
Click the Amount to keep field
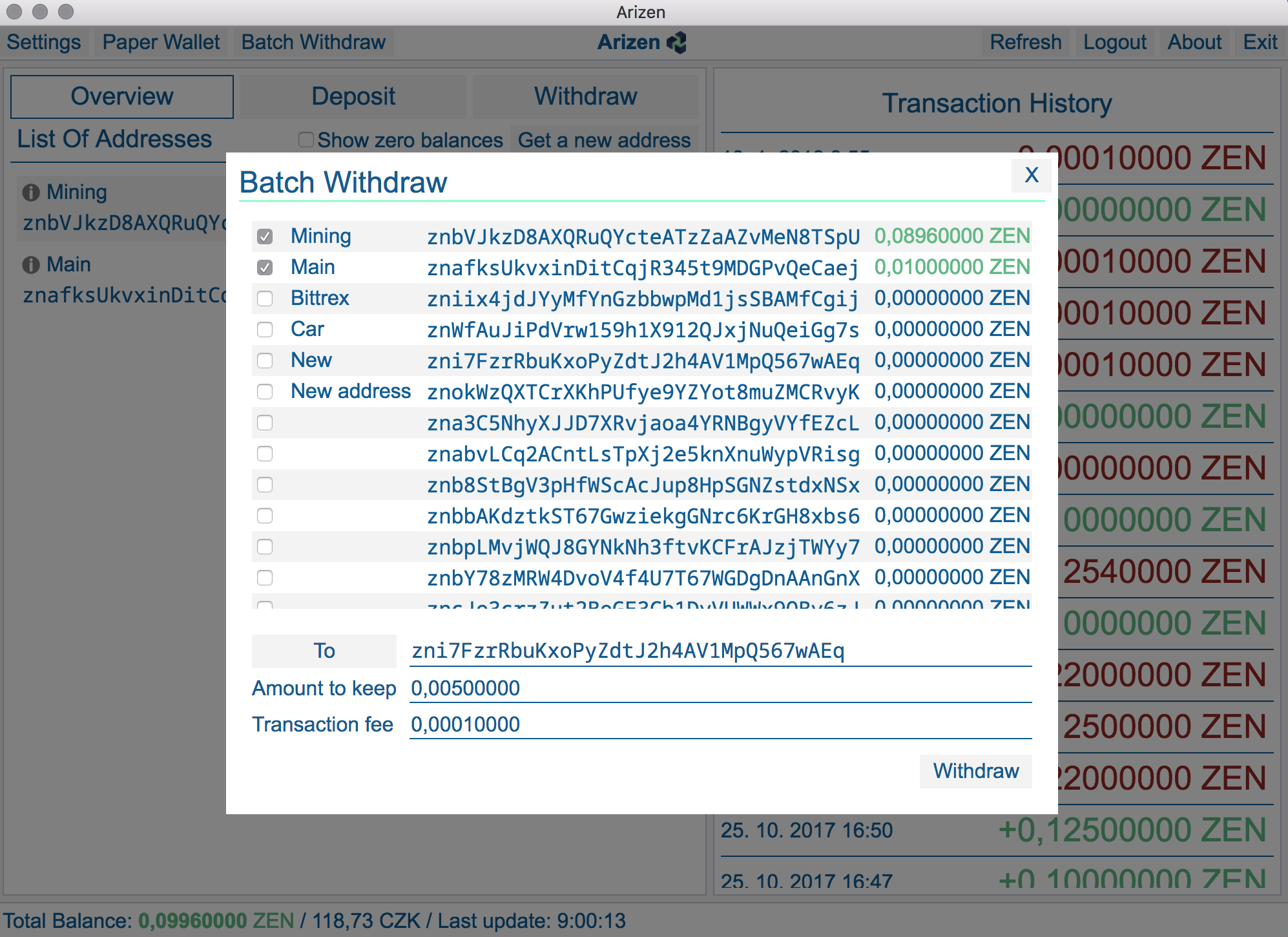click(720, 688)
